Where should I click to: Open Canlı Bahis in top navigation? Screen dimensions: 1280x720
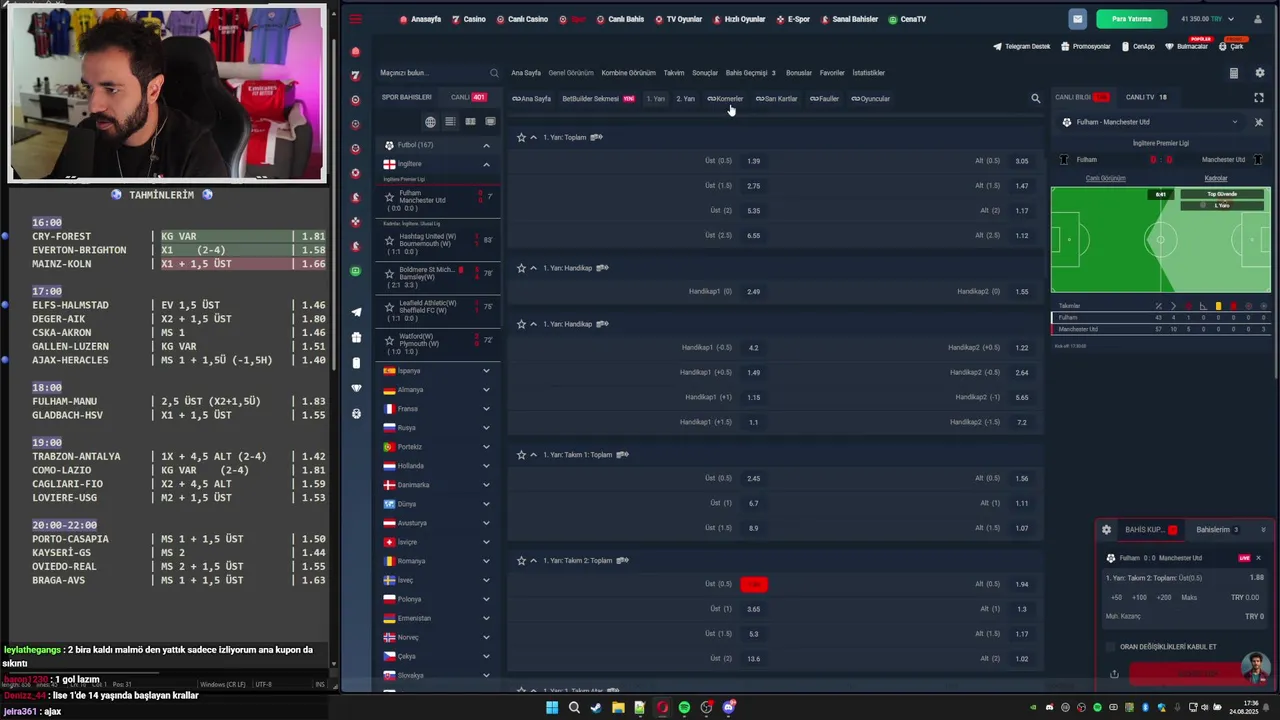[x=620, y=19]
